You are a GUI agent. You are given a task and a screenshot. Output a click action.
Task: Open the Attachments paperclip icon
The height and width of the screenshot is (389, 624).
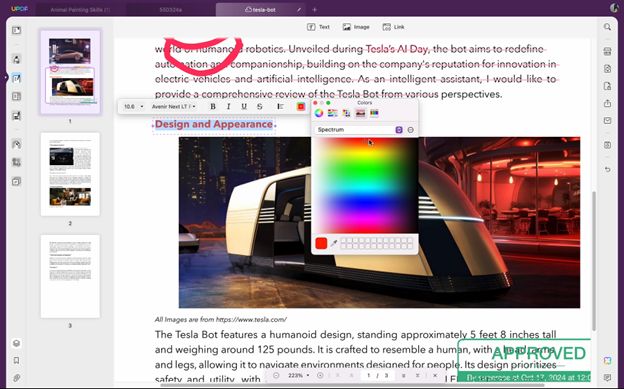[x=16, y=377]
